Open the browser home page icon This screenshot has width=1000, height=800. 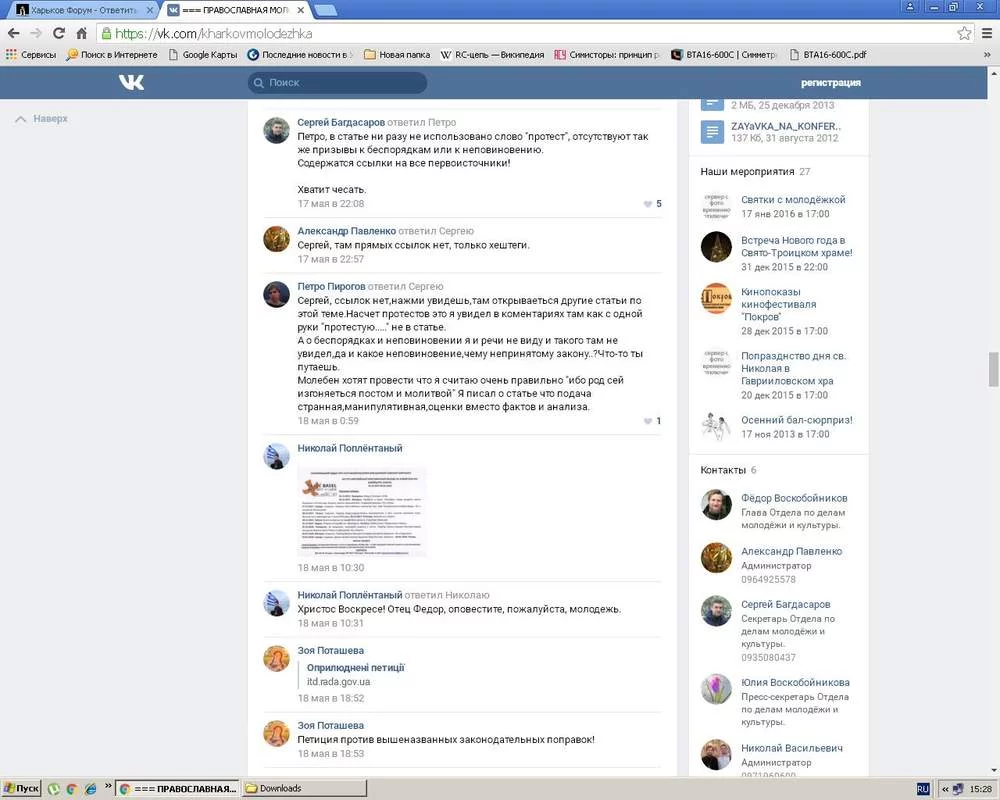82,33
